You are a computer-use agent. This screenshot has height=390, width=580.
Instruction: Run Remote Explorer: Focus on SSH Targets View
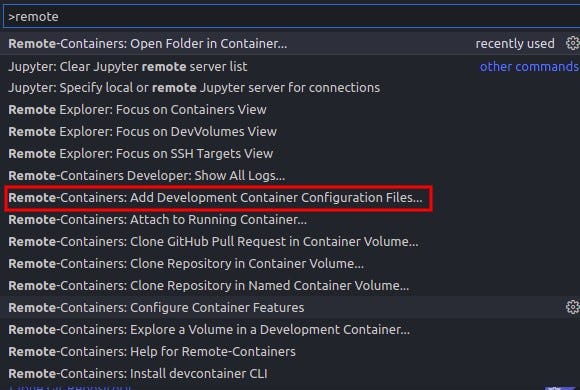[290, 154]
